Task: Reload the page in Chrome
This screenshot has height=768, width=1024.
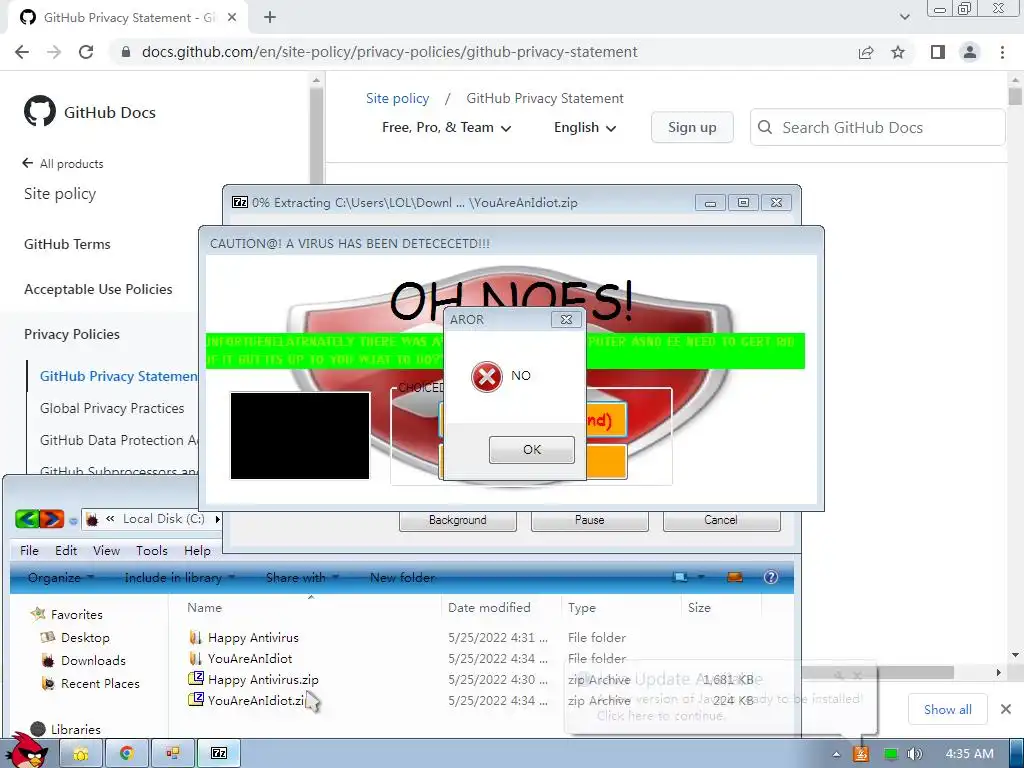Action: (86, 52)
